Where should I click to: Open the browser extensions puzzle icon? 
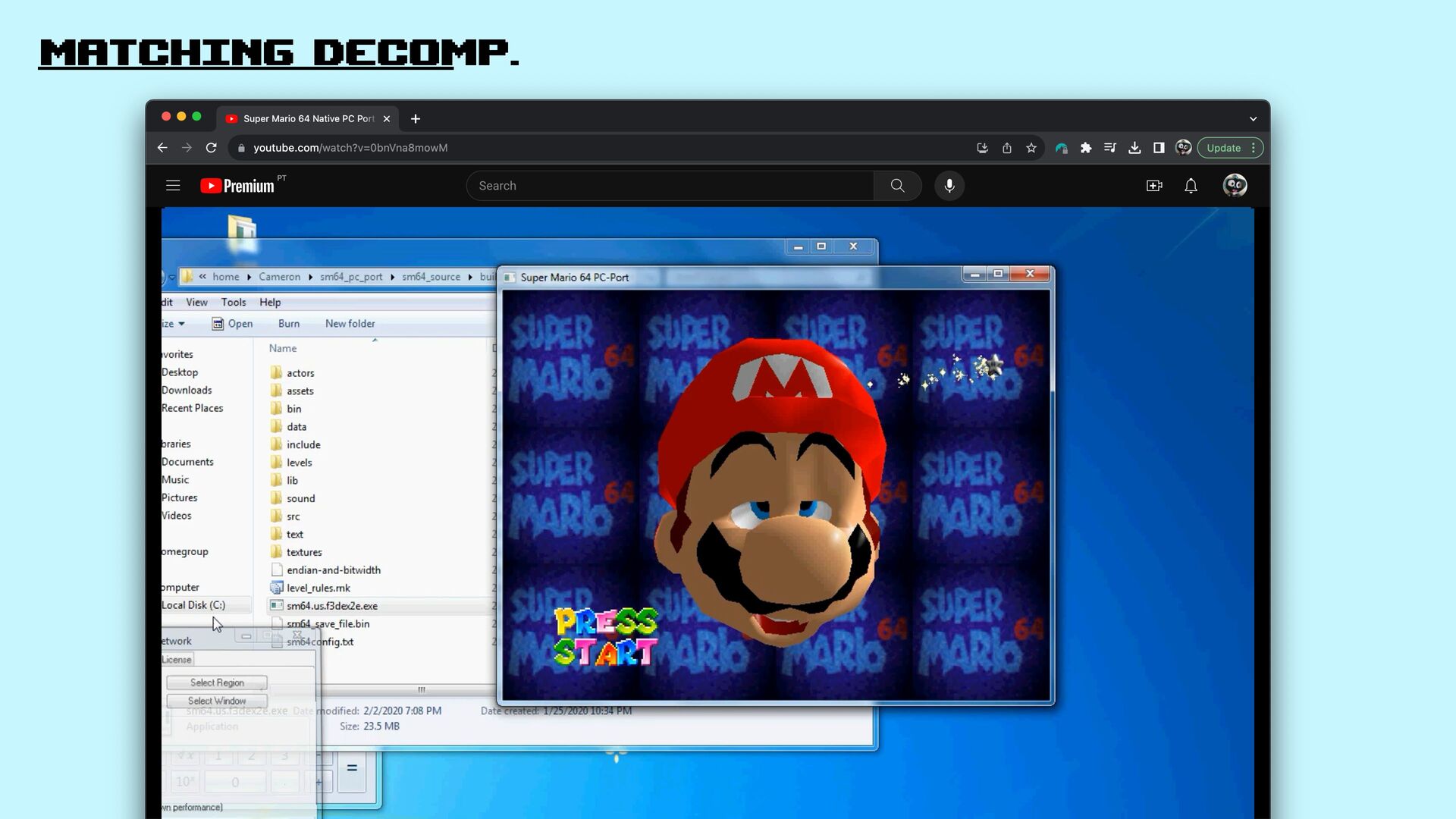point(1086,148)
